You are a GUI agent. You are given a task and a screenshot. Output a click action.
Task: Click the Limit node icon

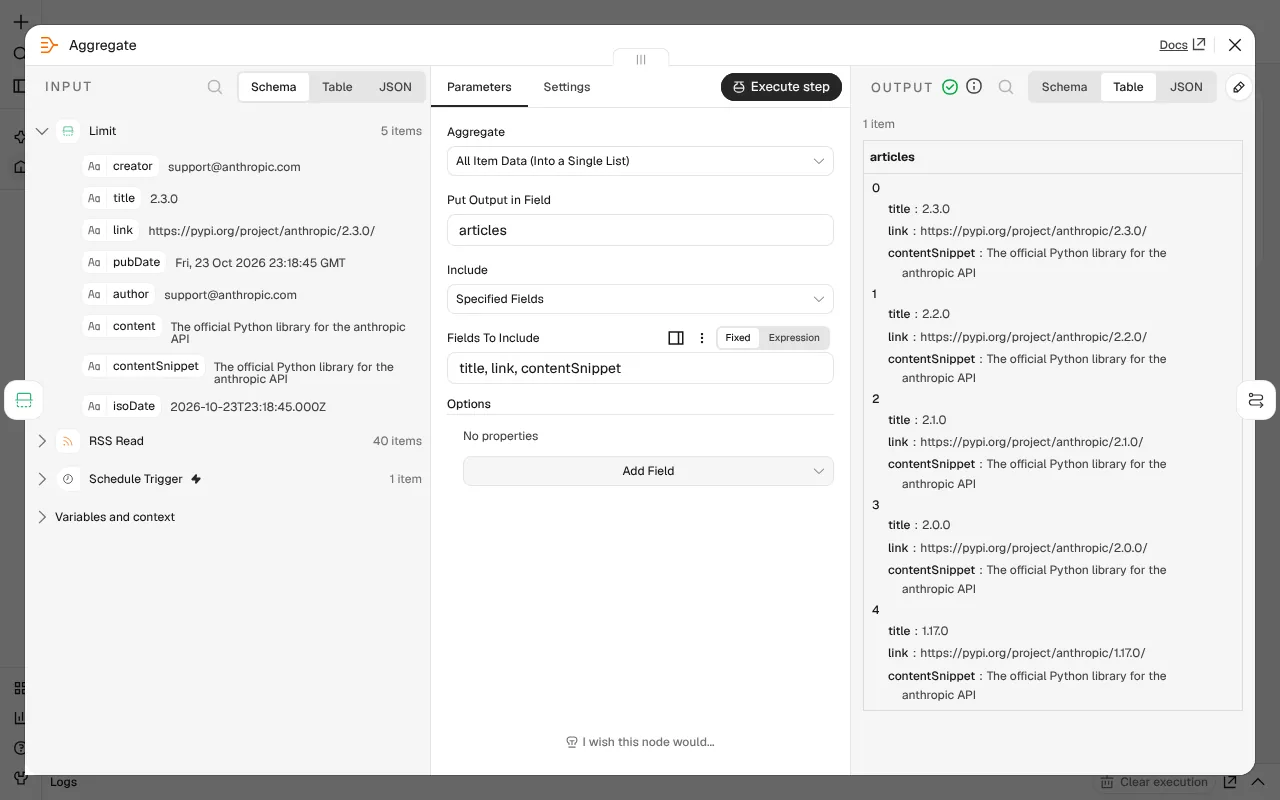coord(68,131)
